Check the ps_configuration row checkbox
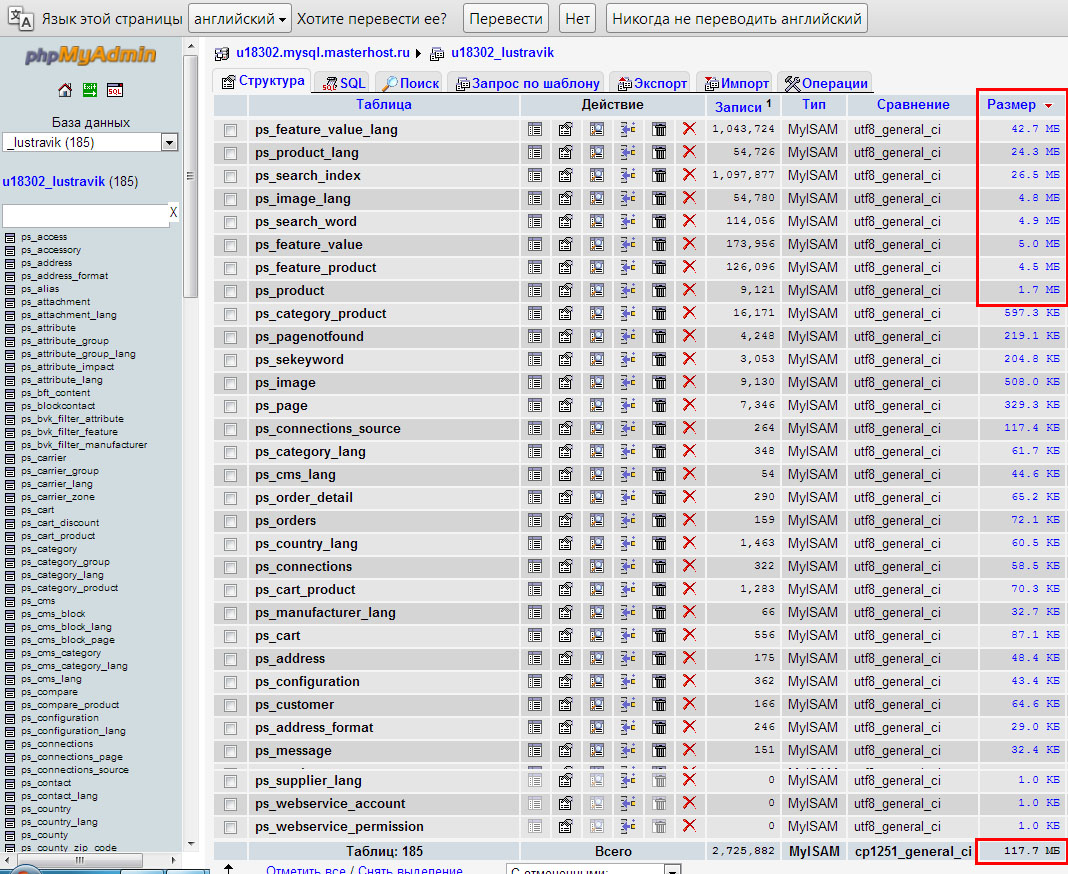Screen dimensions: 1068x874 click(230, 683)
